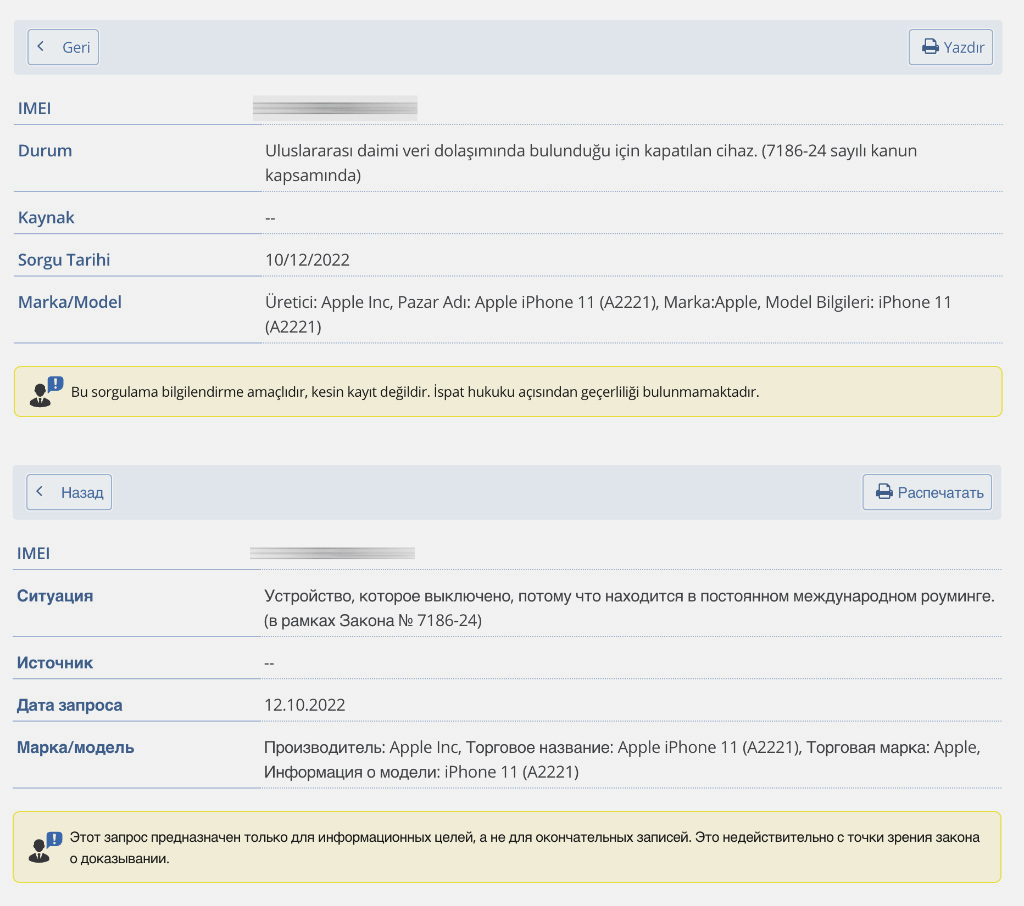Image resolution: width=1024 pixels, height=906 pixels.
Task: Click the blurred IMEI value in Turkish section
Action: pyautogui.click(x=335, y=108)
